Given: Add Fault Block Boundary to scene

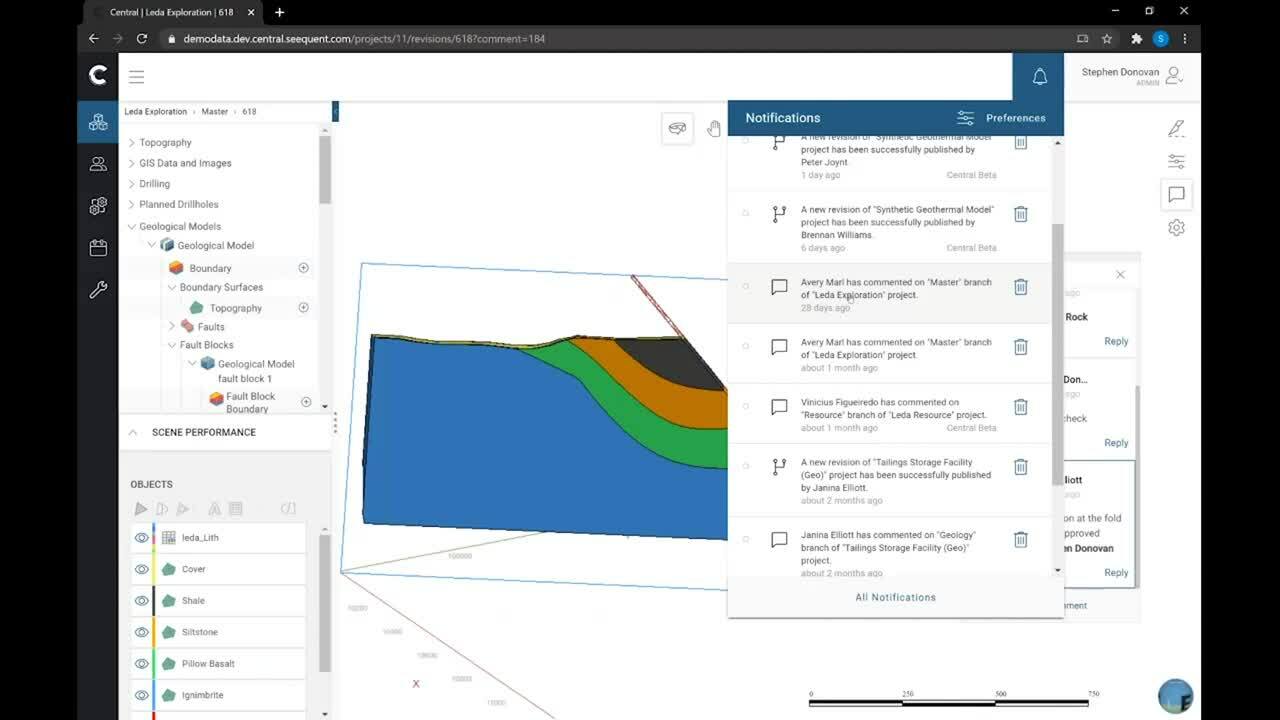Looking at the screenshot, I should point(306,402).
